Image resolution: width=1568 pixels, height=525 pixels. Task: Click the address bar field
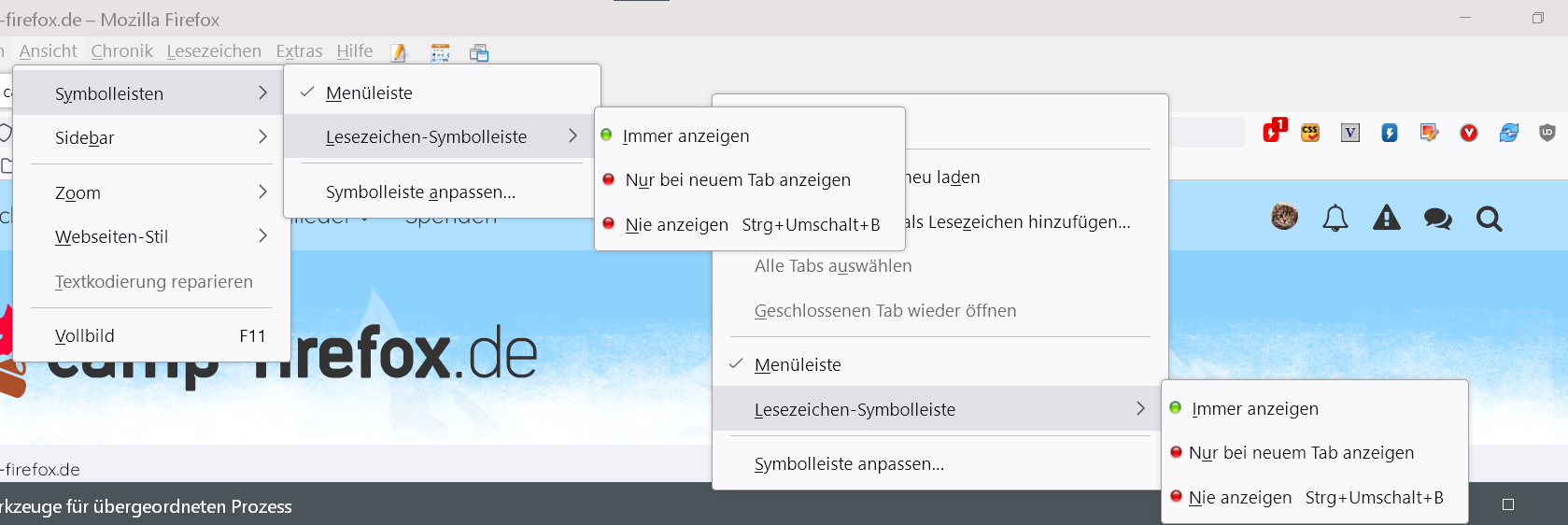coord(1207,132)
